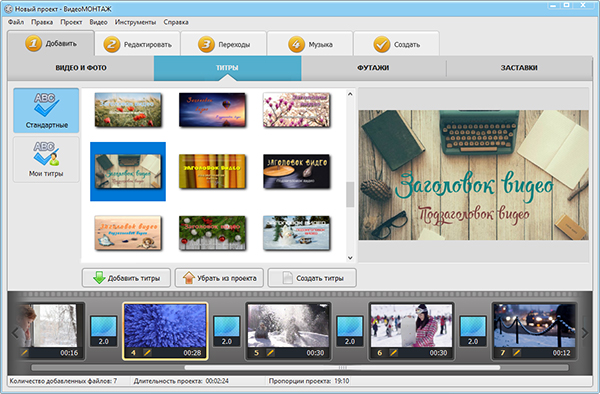Open the Правка menu
The height and width of the screenshot is (394, 600).
(x=42, y=22)
